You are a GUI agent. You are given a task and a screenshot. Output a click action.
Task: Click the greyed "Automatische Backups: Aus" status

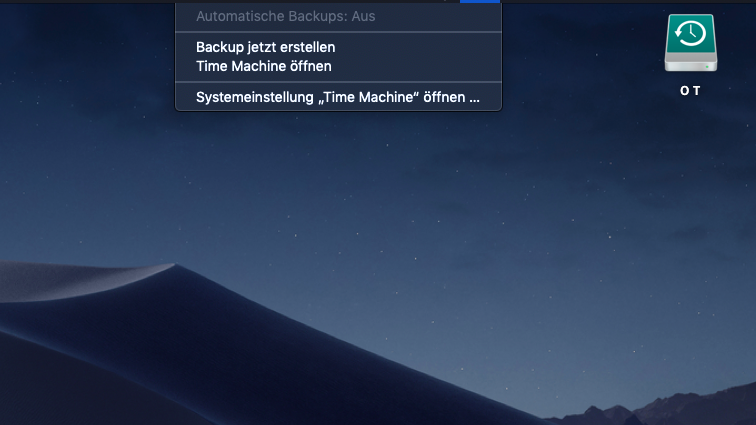tap(285, 17)
